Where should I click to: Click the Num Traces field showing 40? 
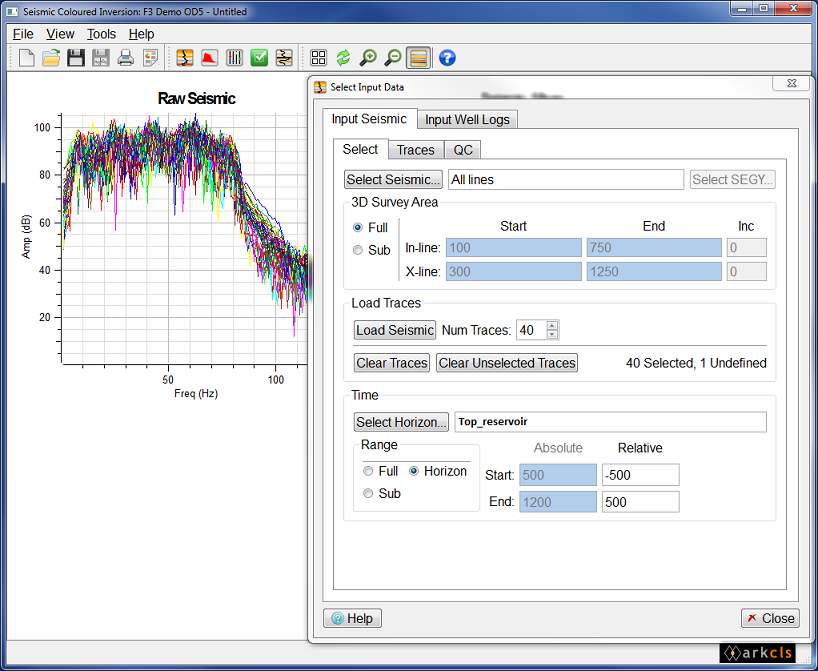[531, 330]
